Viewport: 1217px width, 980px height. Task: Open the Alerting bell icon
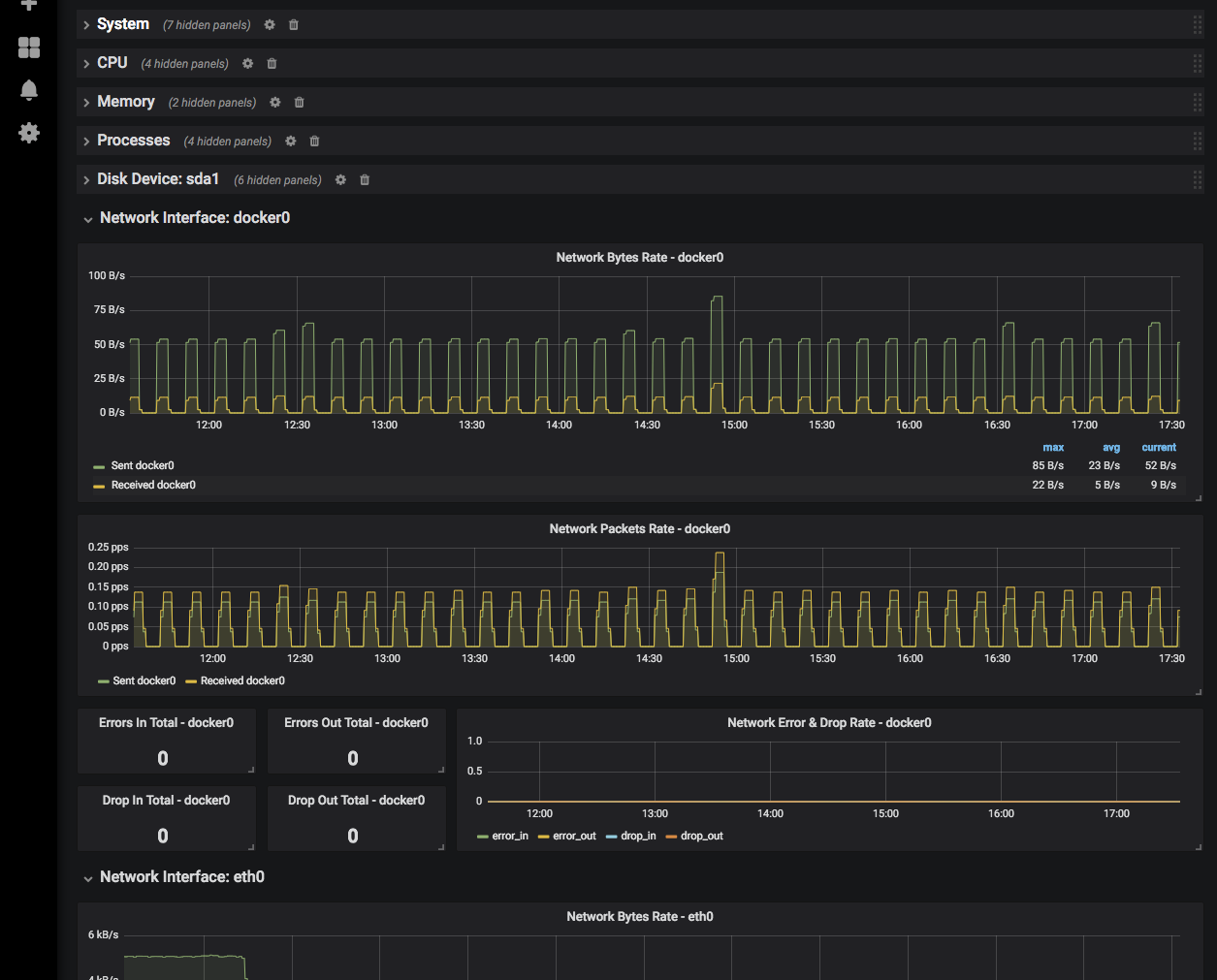point(29,90)
